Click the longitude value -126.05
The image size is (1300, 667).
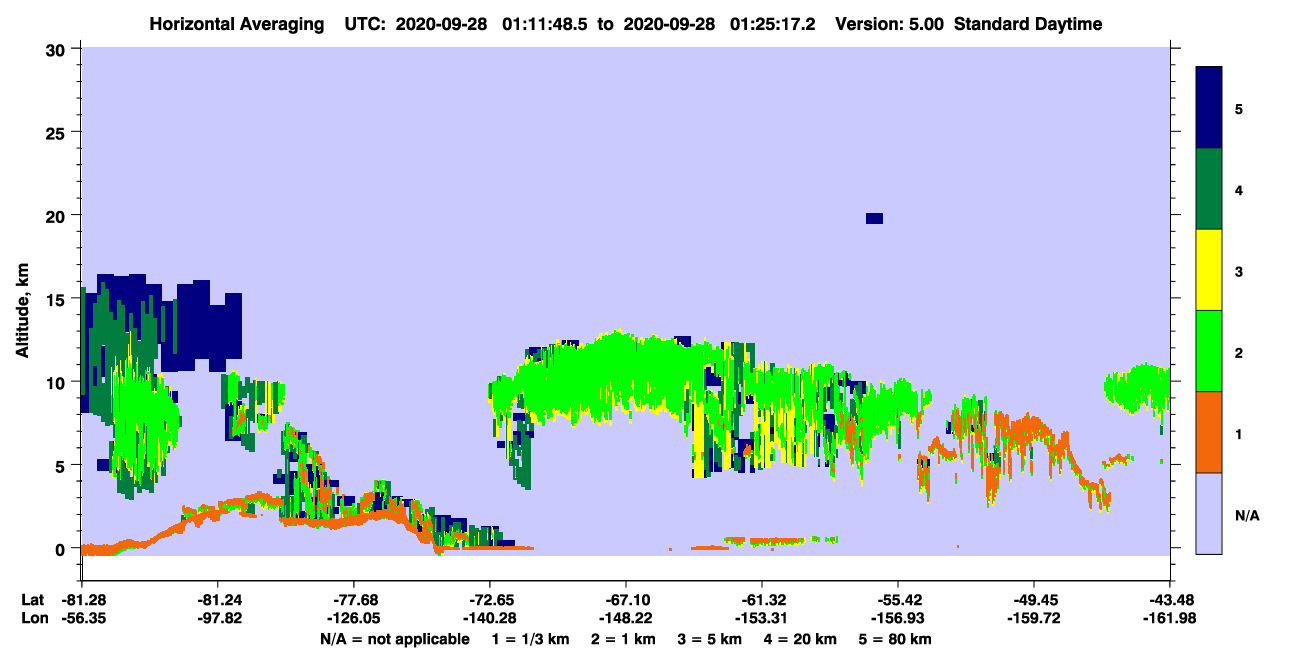point(353,619)
